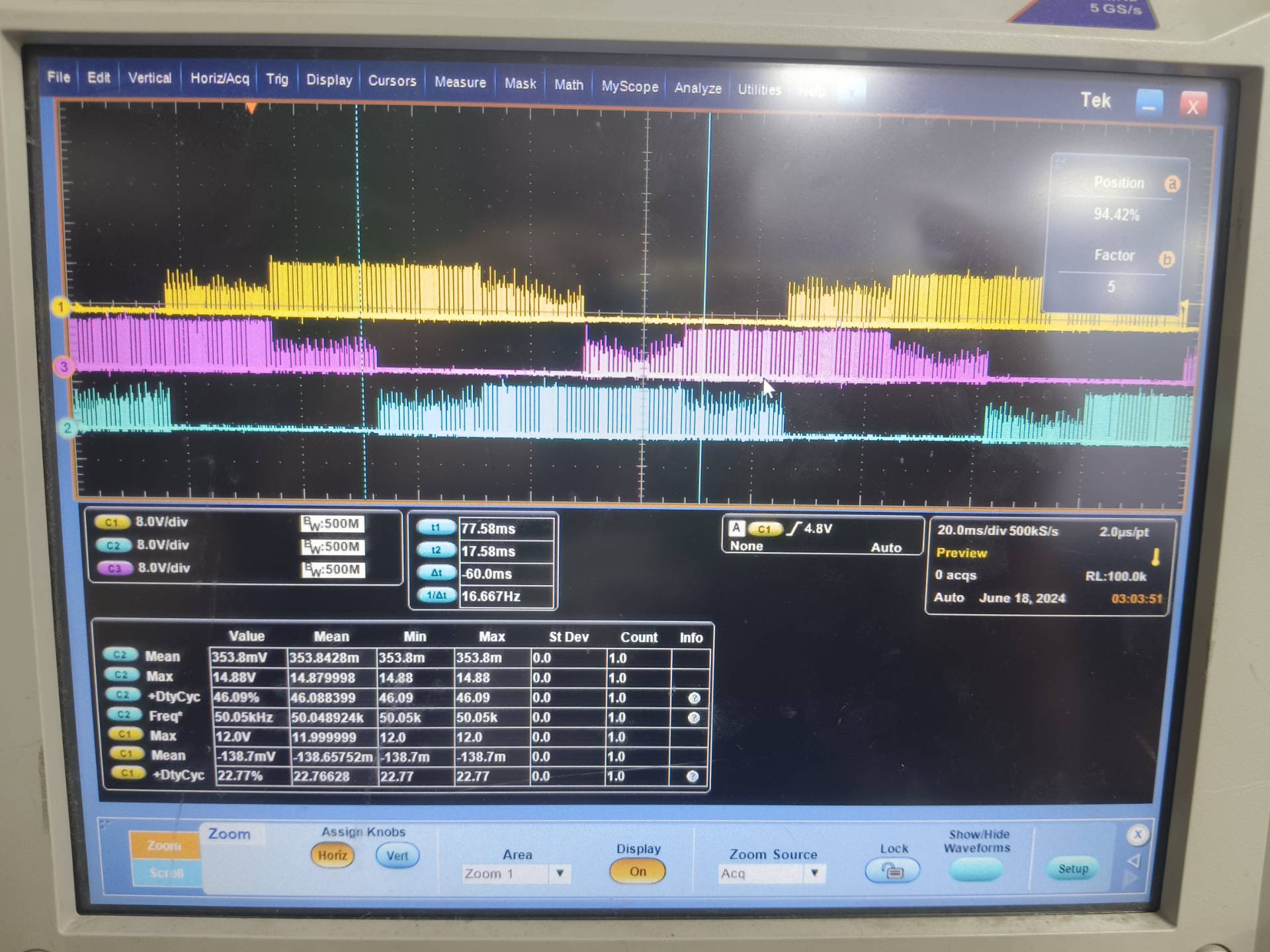Click the C2 badge of the Mean measurement
Screen dimensions: 1270x952
pos(120,654)
